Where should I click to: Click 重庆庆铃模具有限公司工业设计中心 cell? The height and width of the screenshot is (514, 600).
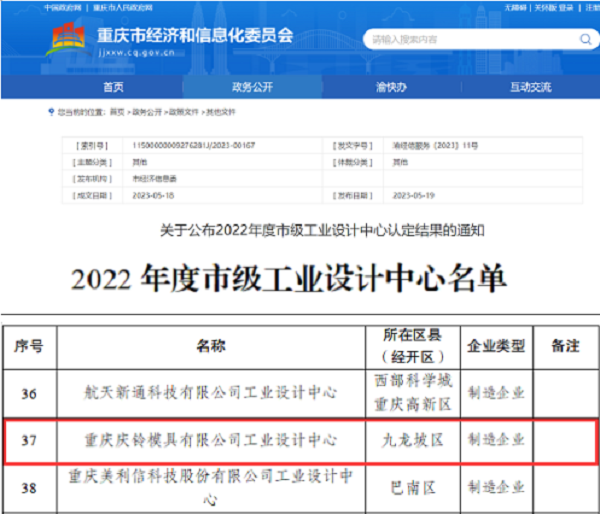point(210,440)
